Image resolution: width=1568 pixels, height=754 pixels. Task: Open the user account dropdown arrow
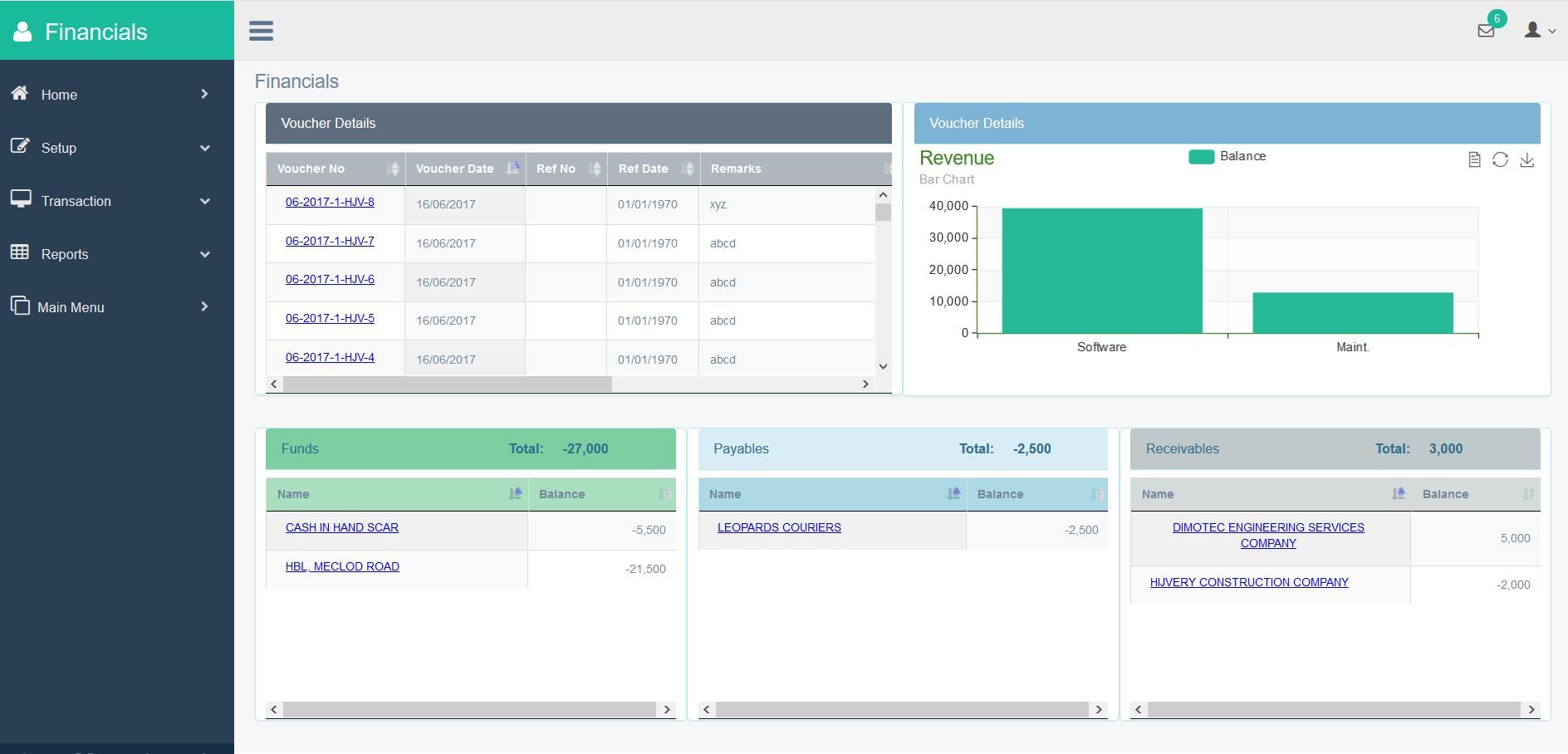(x=1551, y=32)
